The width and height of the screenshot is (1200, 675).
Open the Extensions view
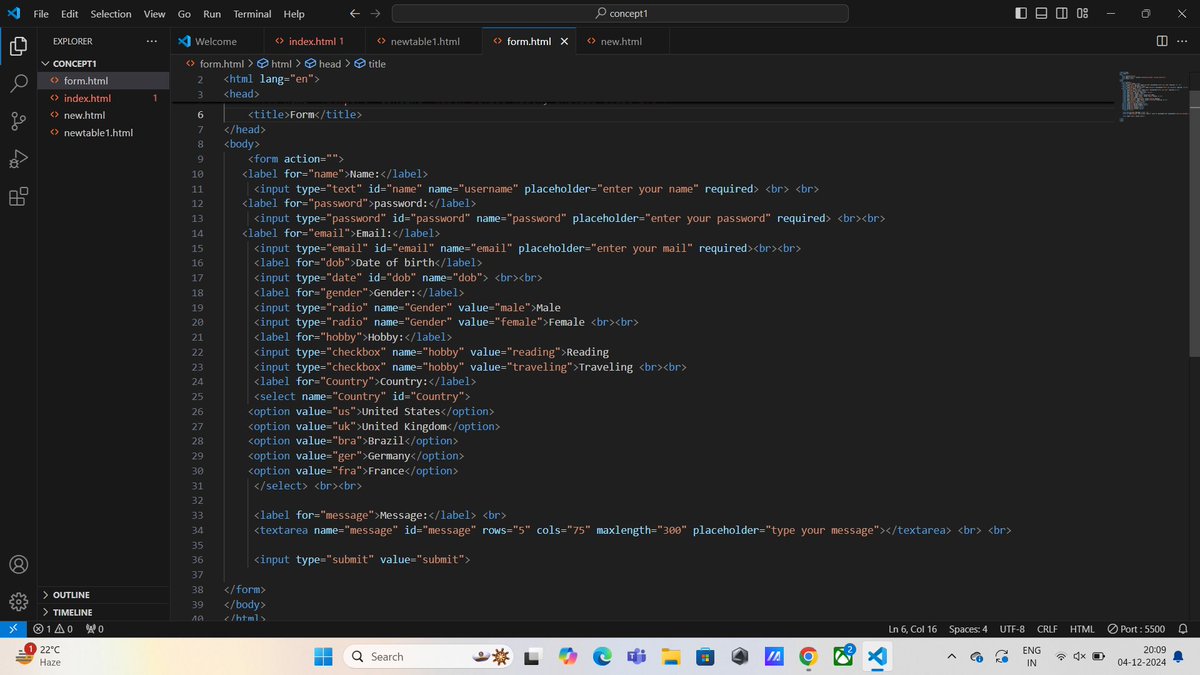click(x=18, y=197)
